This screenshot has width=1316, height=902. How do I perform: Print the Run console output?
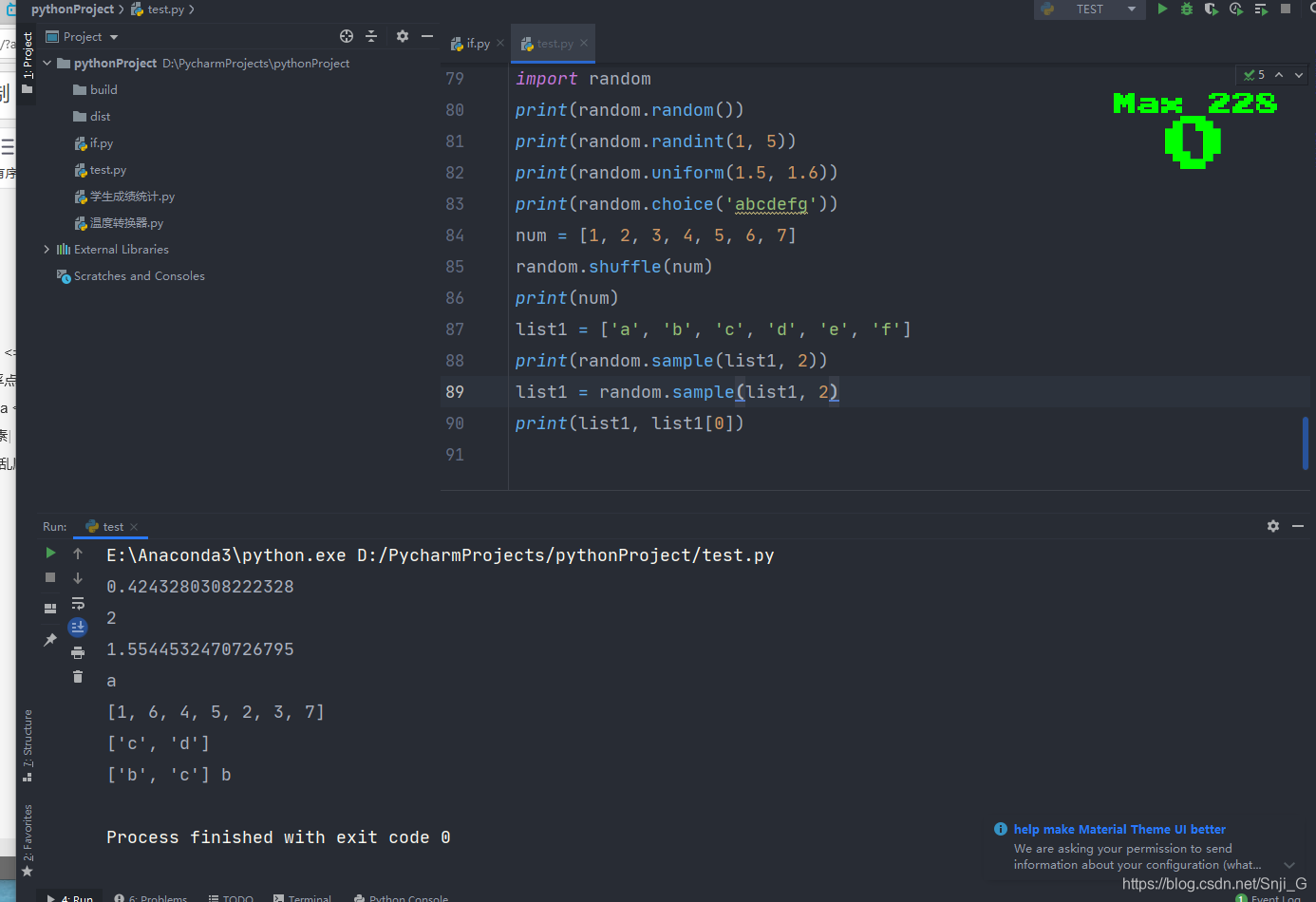pos(78,652)
